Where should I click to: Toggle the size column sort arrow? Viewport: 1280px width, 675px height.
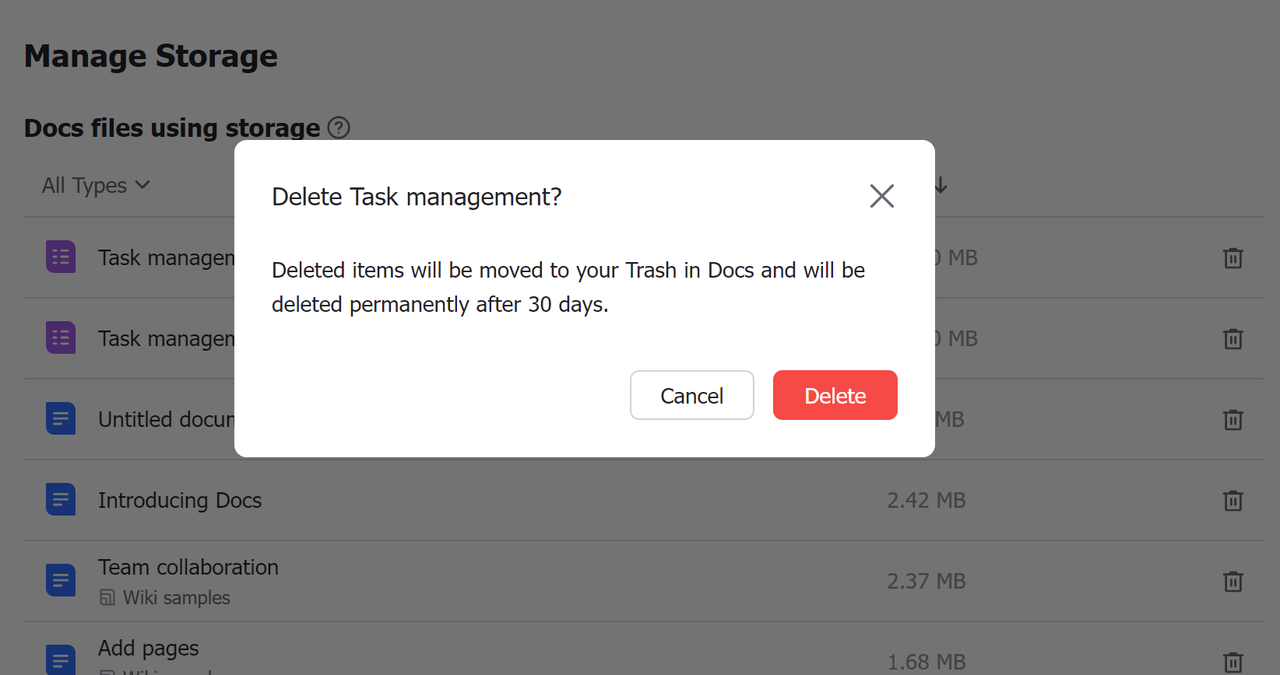[941, 185]
